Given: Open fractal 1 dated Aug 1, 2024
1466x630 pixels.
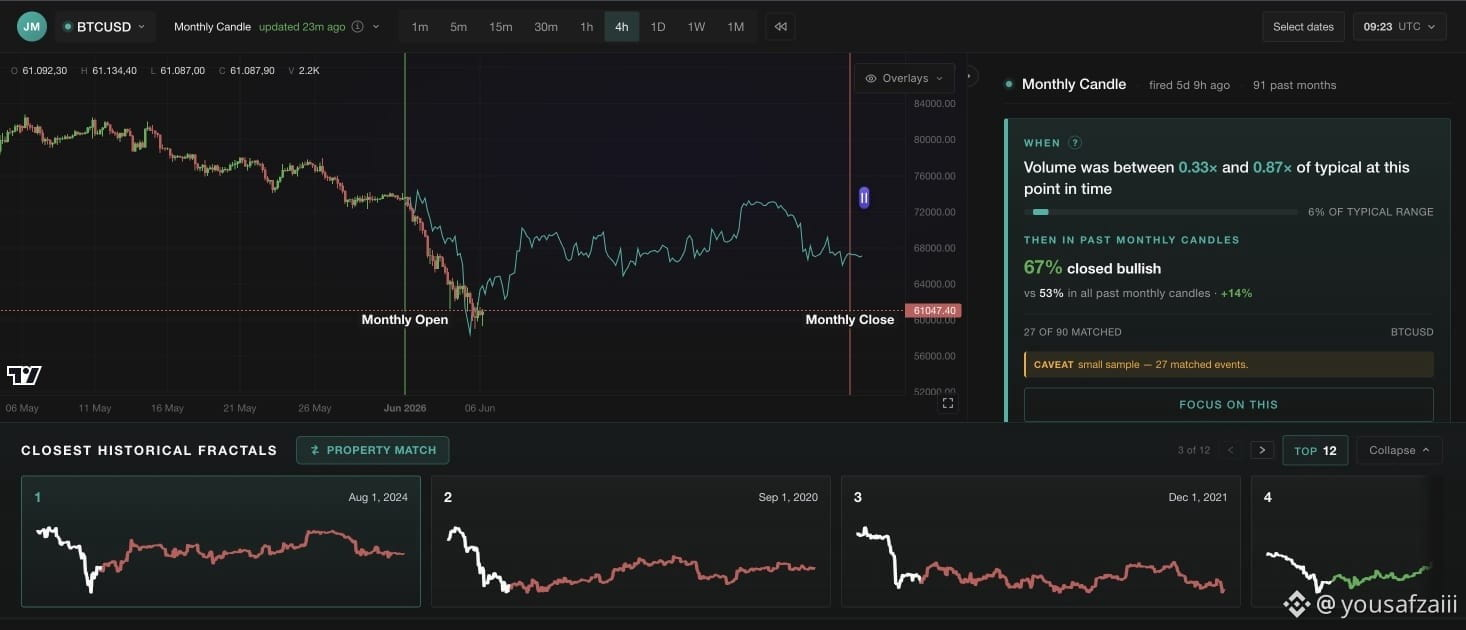Looking at the screenshot, I should 221,541.
